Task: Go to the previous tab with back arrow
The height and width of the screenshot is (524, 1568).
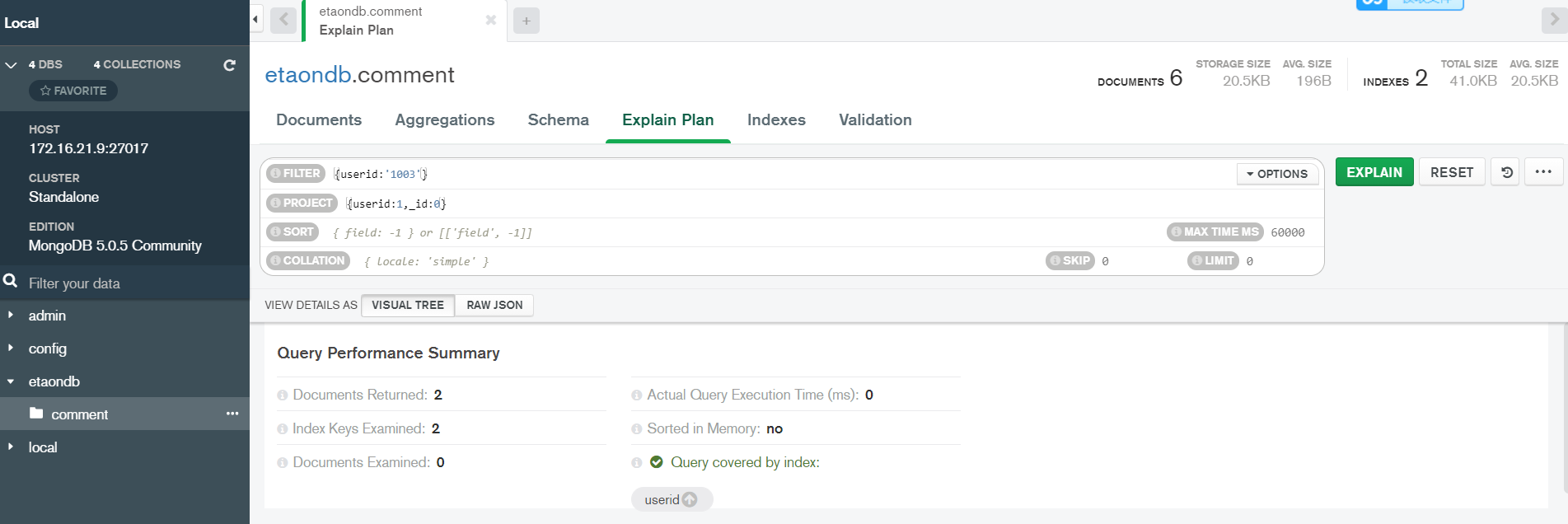Action: 283,20
